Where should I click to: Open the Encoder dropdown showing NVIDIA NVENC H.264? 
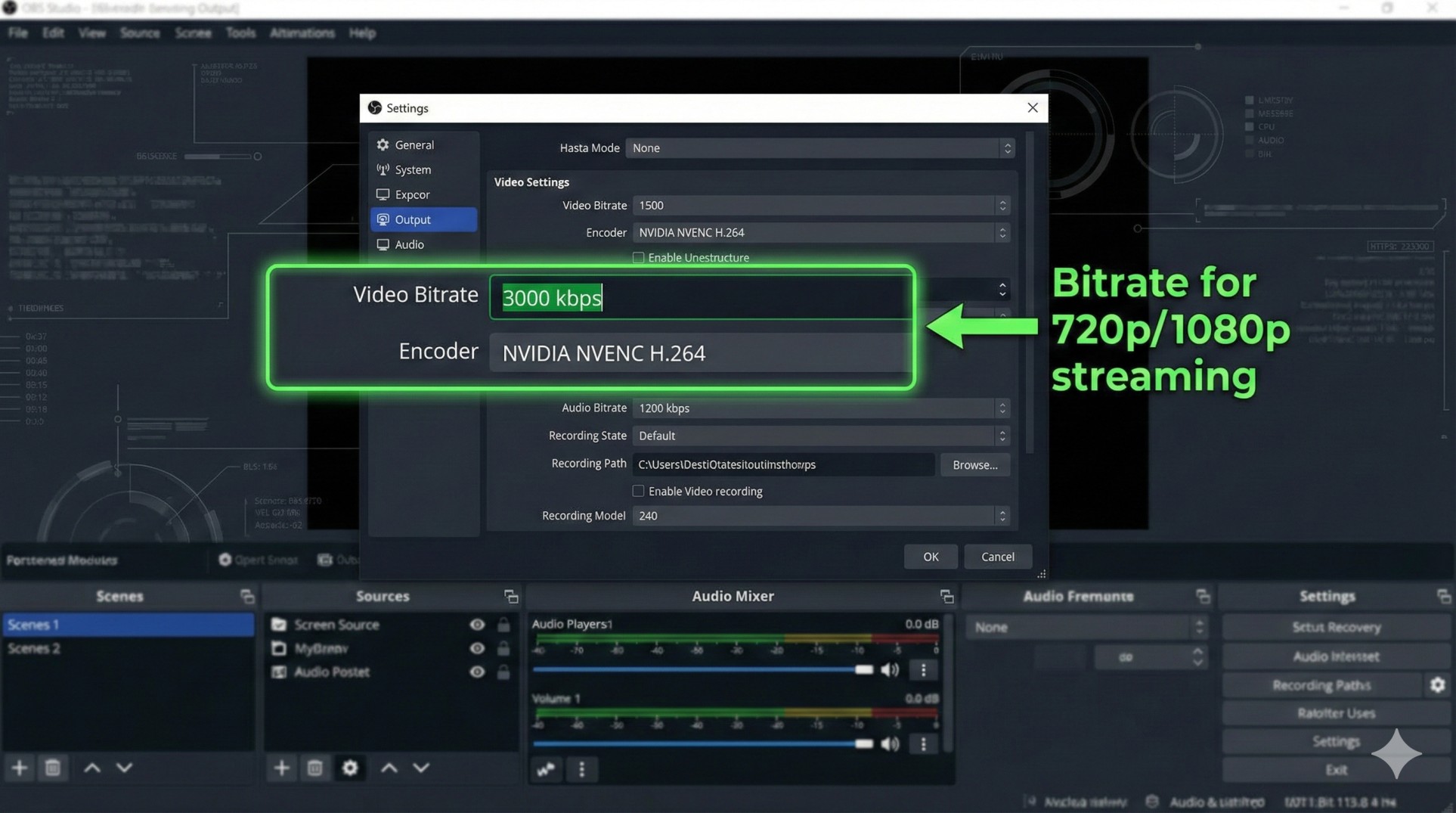point(821,232)
